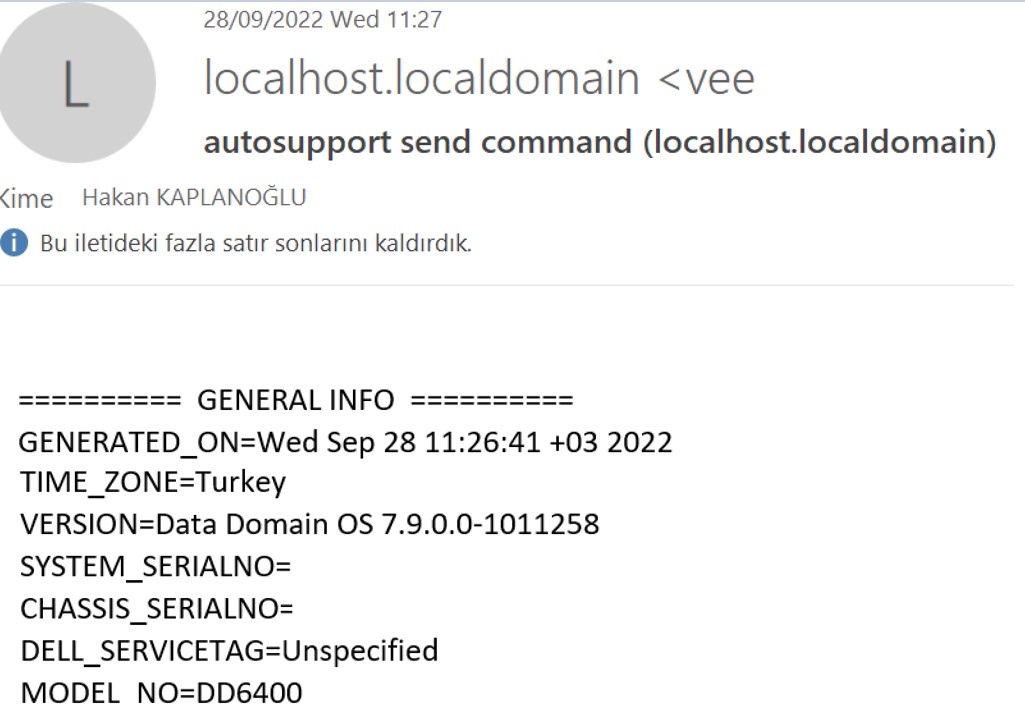This screenshot has width=1025, height=718.
Task: Click the sender email address starting with <vee
Action: [x=707, y=78]
